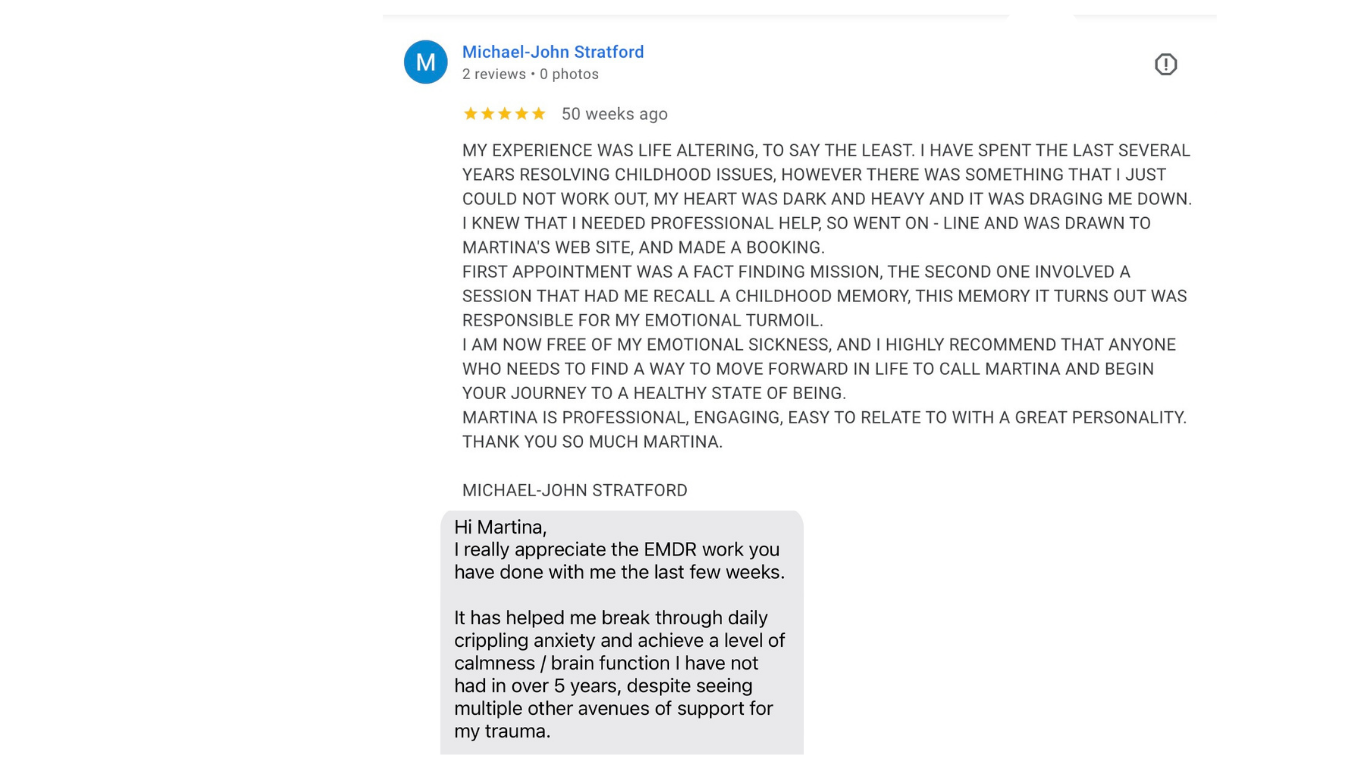Viewport: 1366px width, 768px height.
Task: Click the "I really appreciate the EMDR work" text
Action: [x=619, y=561]
